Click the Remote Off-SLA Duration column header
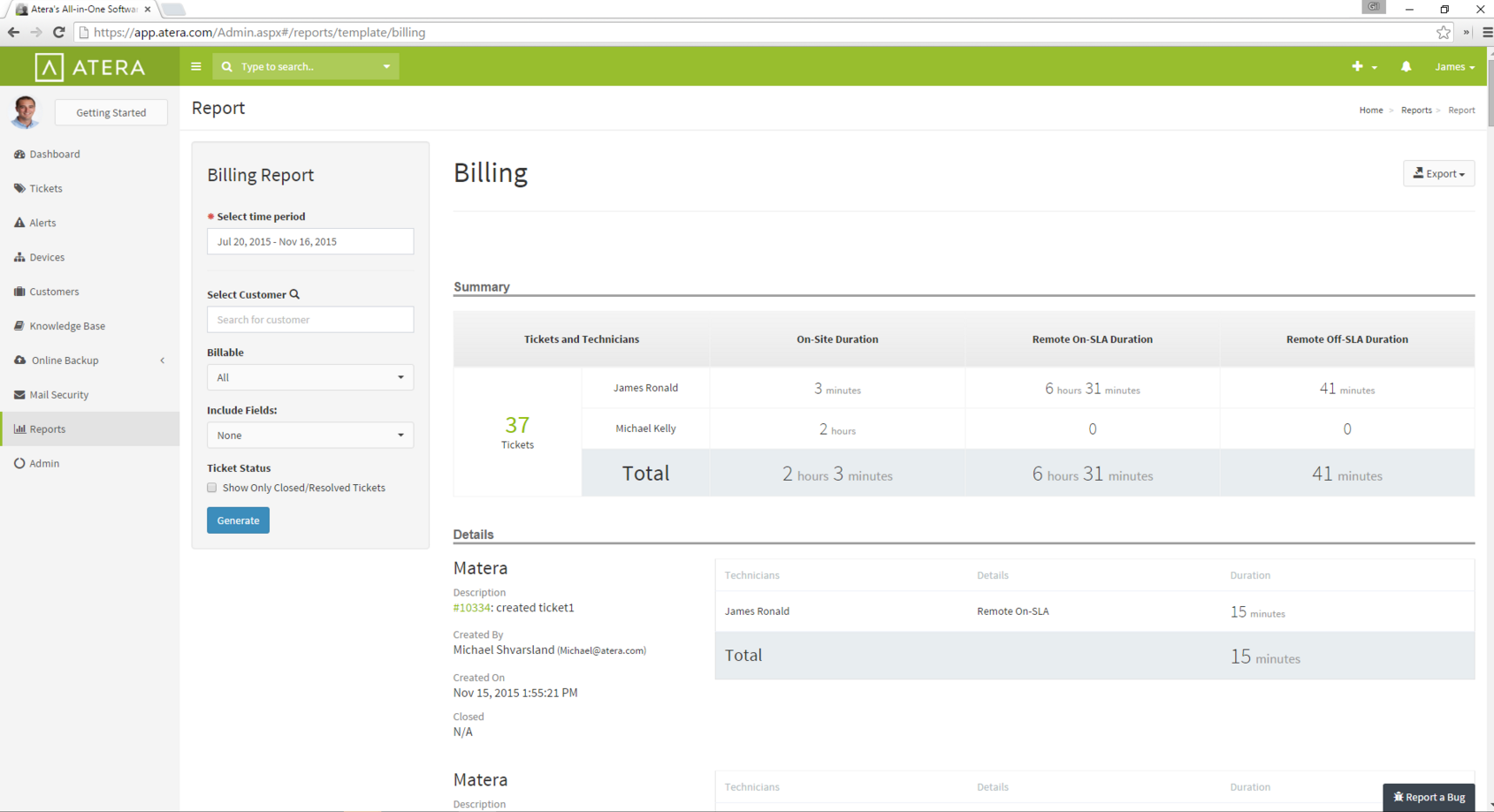1494x812 pixels. pos(1346,339)
